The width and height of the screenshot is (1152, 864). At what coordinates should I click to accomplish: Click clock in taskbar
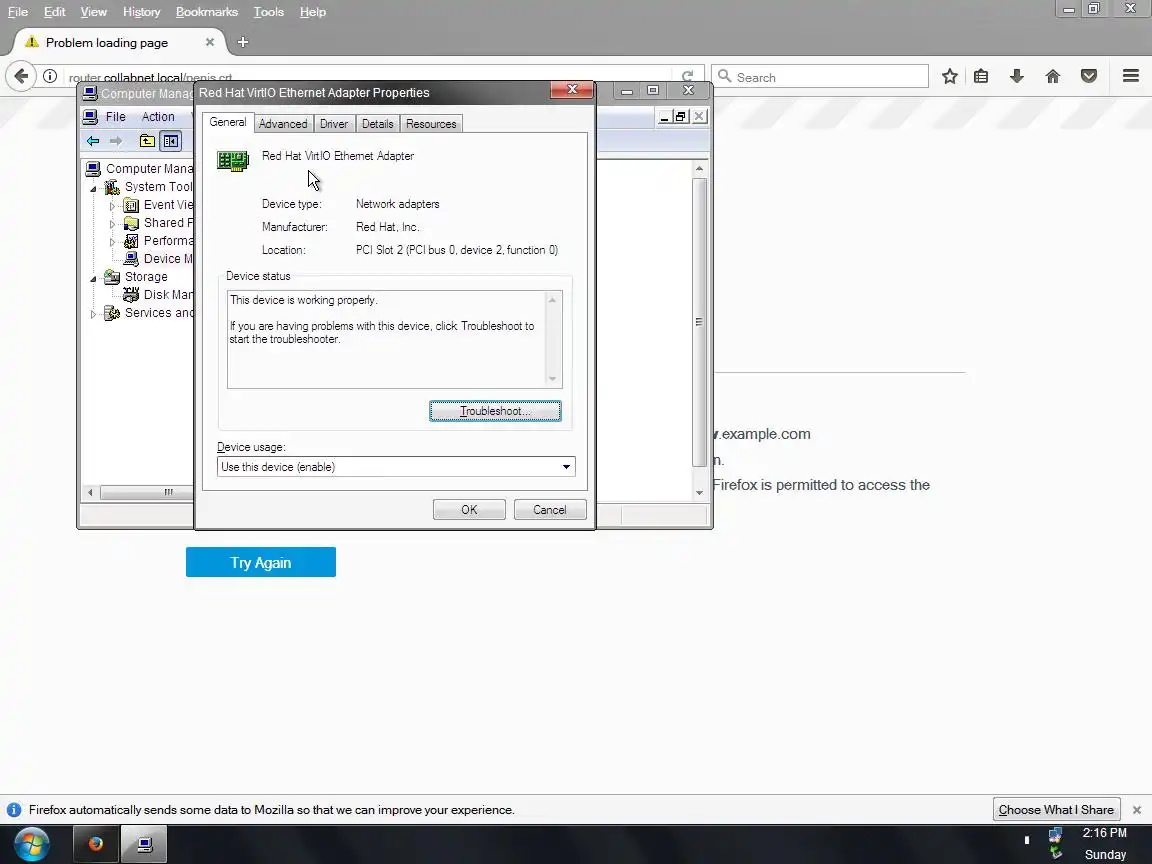tap(1104, 843)
